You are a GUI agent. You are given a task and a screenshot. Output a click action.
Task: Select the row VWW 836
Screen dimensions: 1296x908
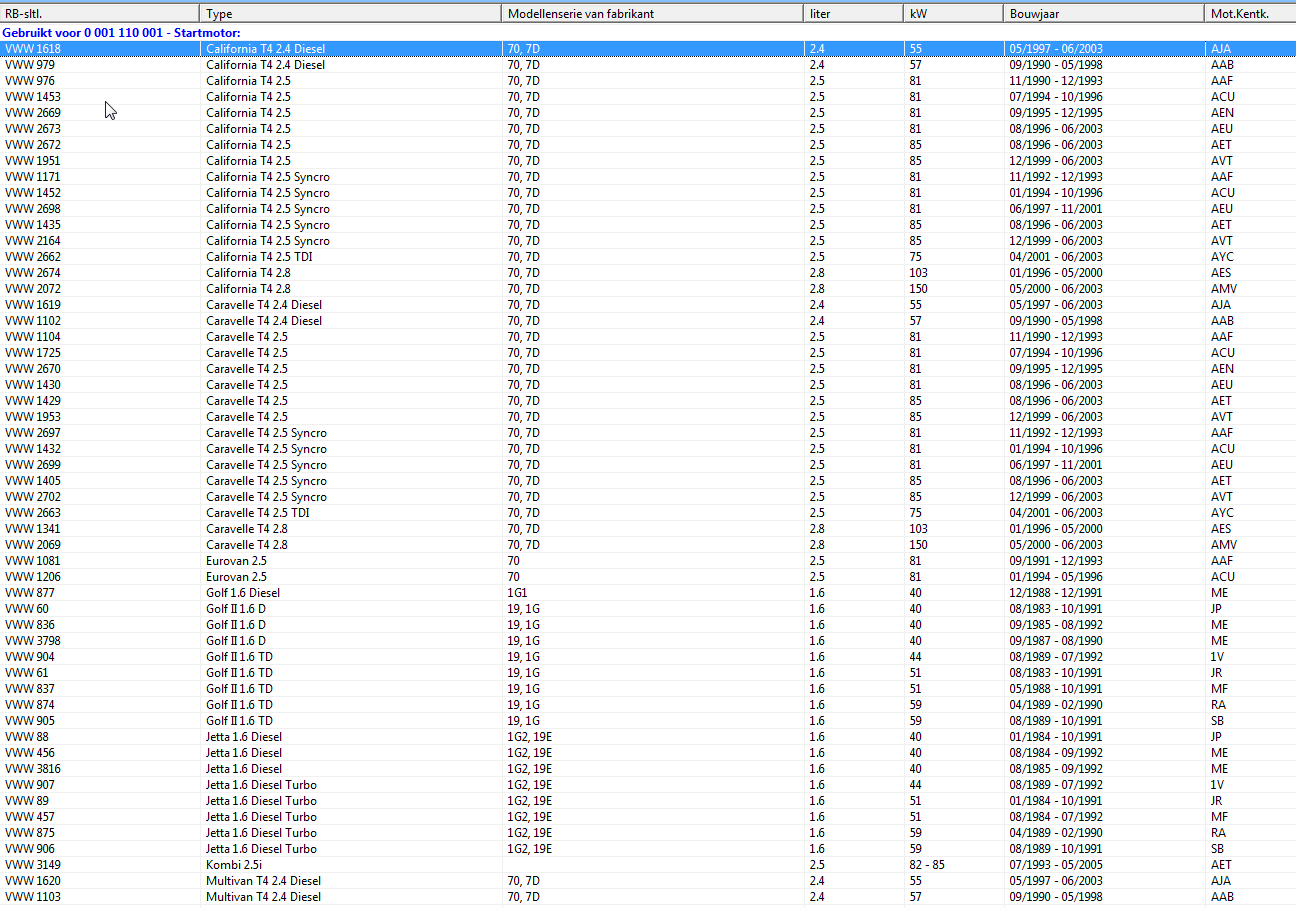[x=648, y=625]
